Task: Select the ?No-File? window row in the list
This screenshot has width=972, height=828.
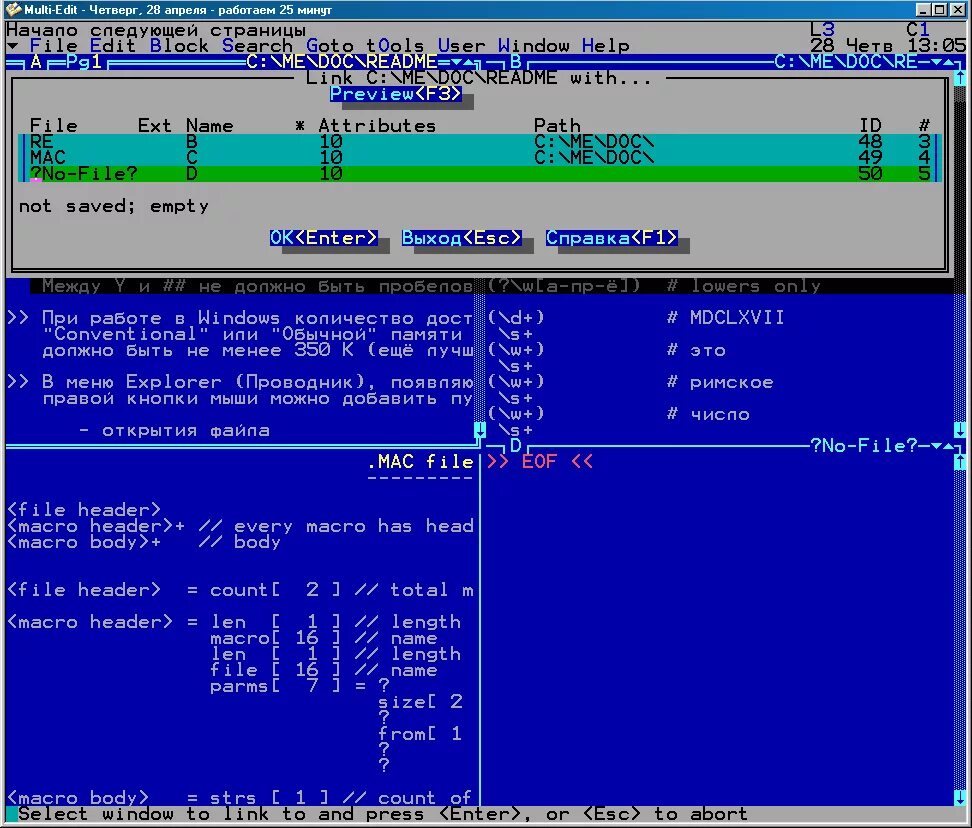Action: pos(480,174)
